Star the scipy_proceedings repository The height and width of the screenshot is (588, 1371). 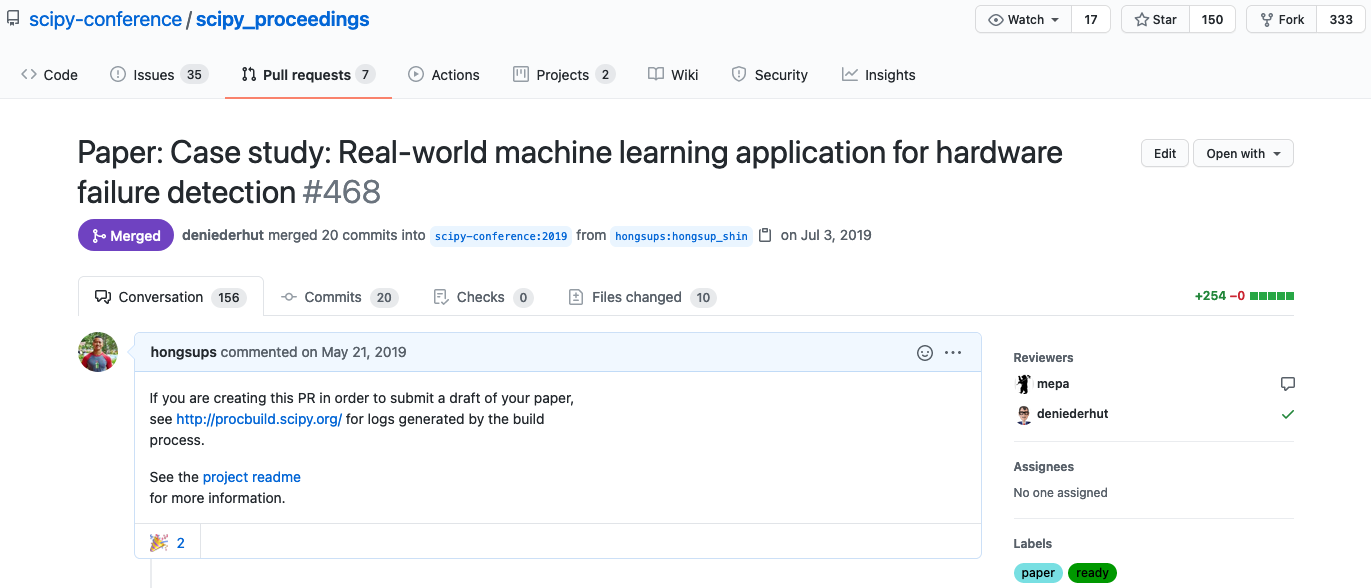[x=1155, y=20]
